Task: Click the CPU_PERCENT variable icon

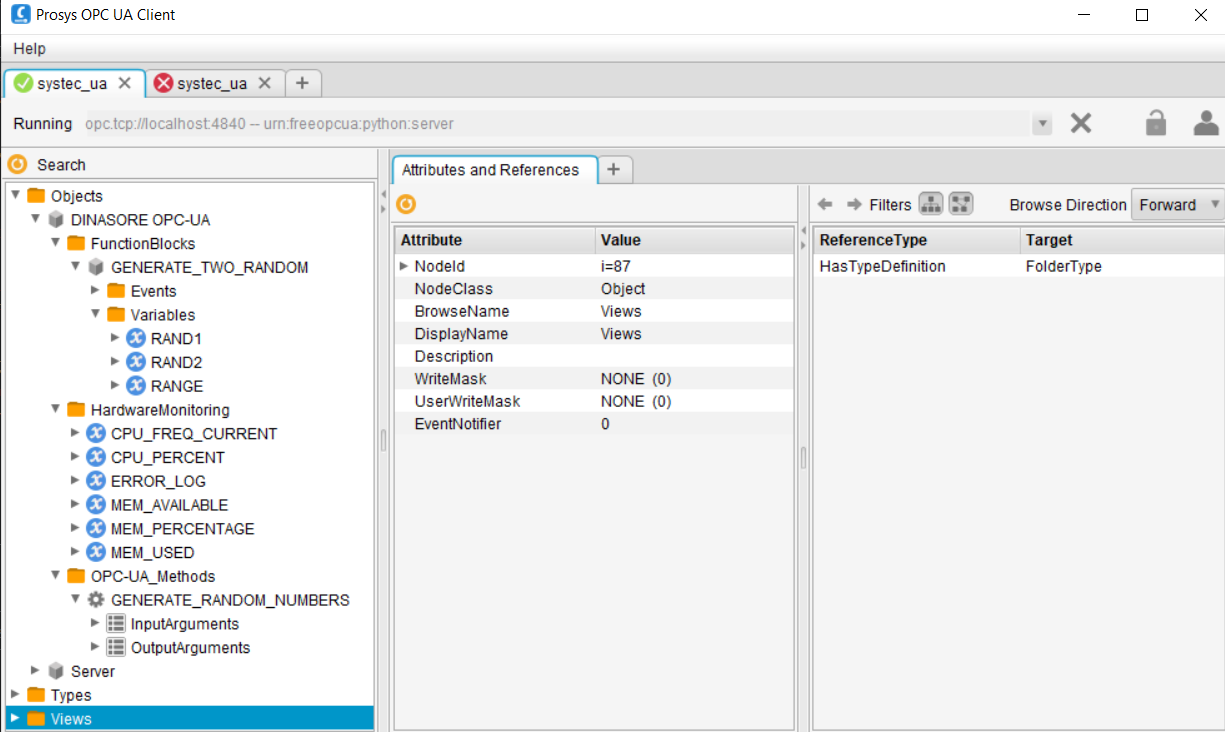Action: tap(96, 457)
